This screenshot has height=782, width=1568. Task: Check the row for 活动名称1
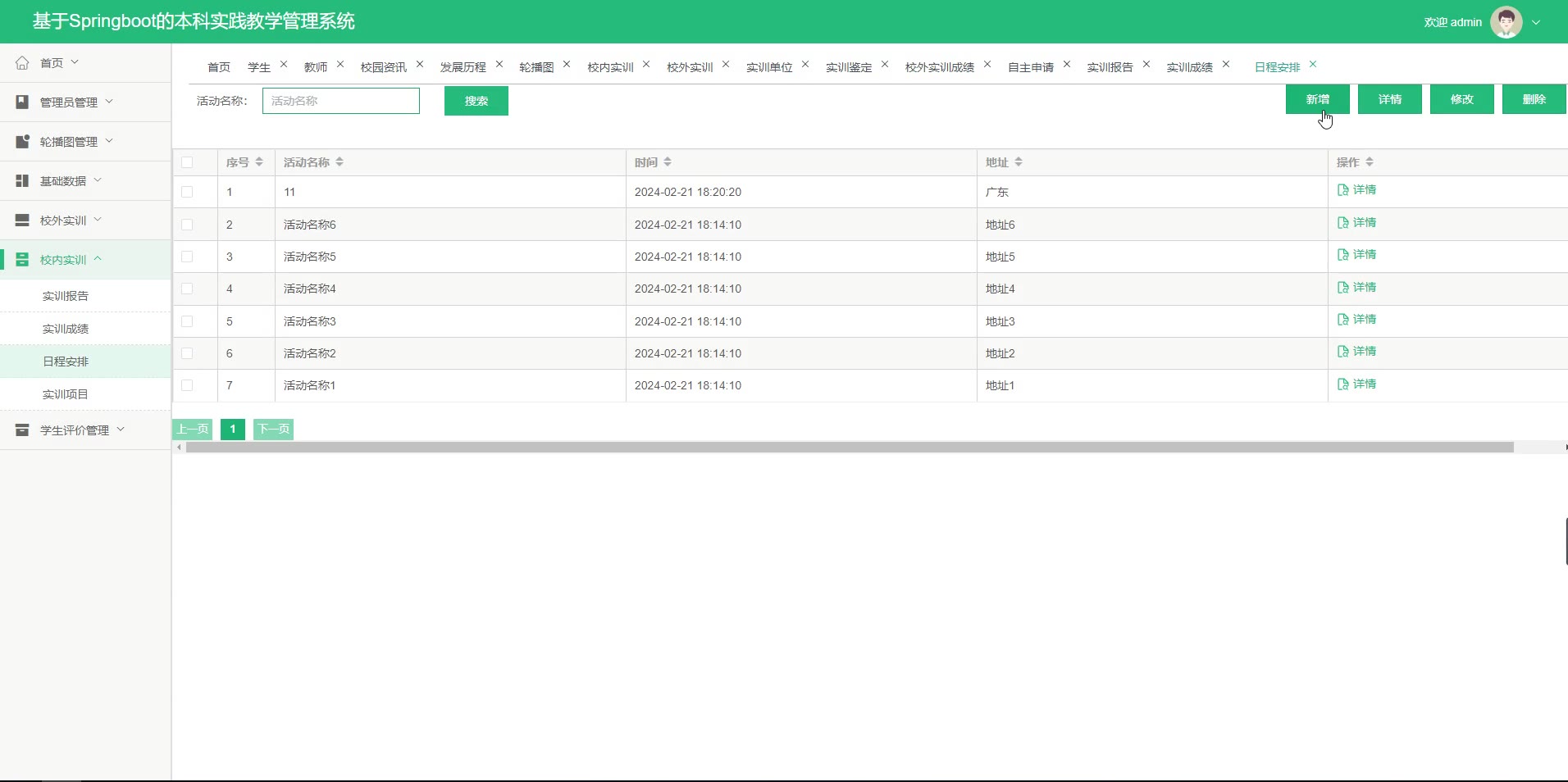(x=187, y=385)
